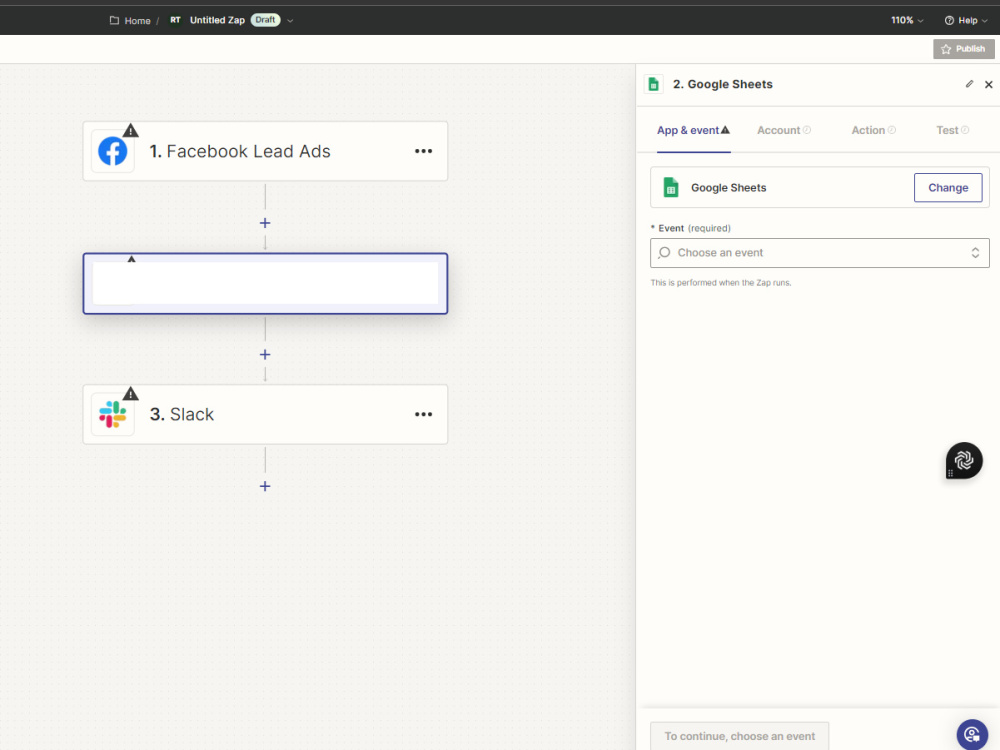Open the Slack step three-dot menu
This screenshot has width=1000, height=750.
pos(423,415)
